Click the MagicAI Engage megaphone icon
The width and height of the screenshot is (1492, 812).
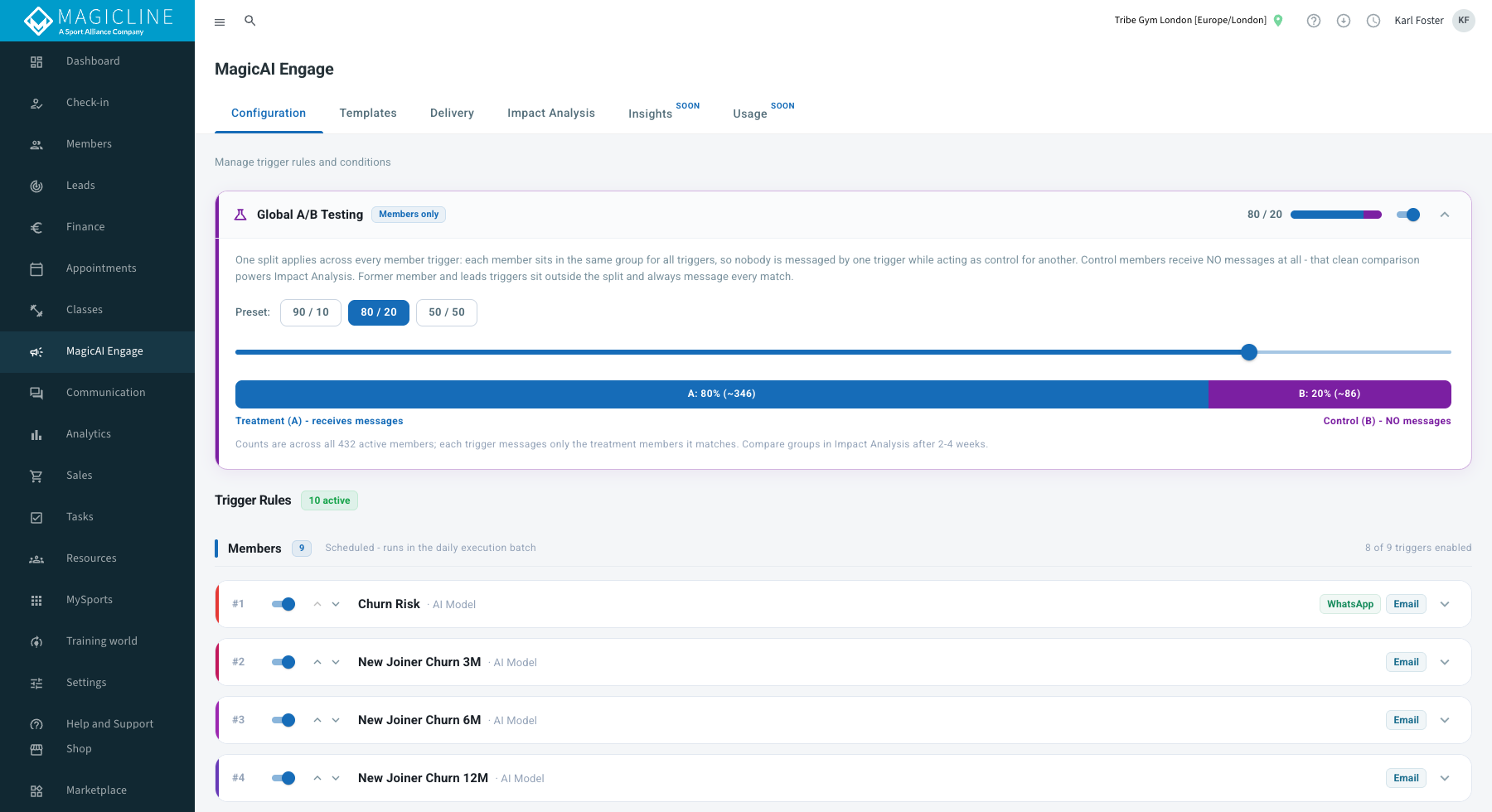pyautogui.click(x=36, y=351)
